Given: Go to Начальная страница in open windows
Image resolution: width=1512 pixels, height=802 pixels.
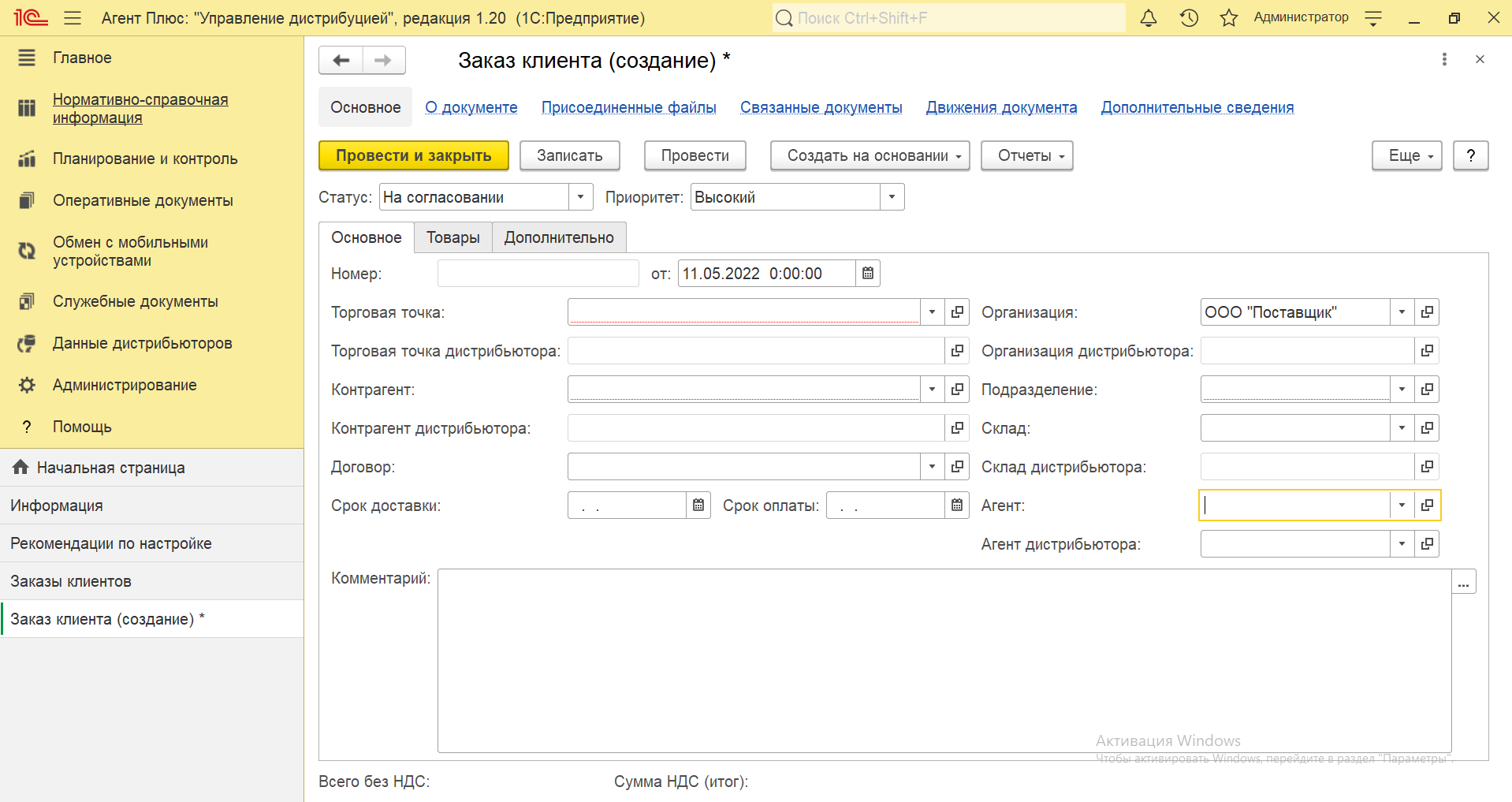Looking at the screenshot, I should (151, 468).
